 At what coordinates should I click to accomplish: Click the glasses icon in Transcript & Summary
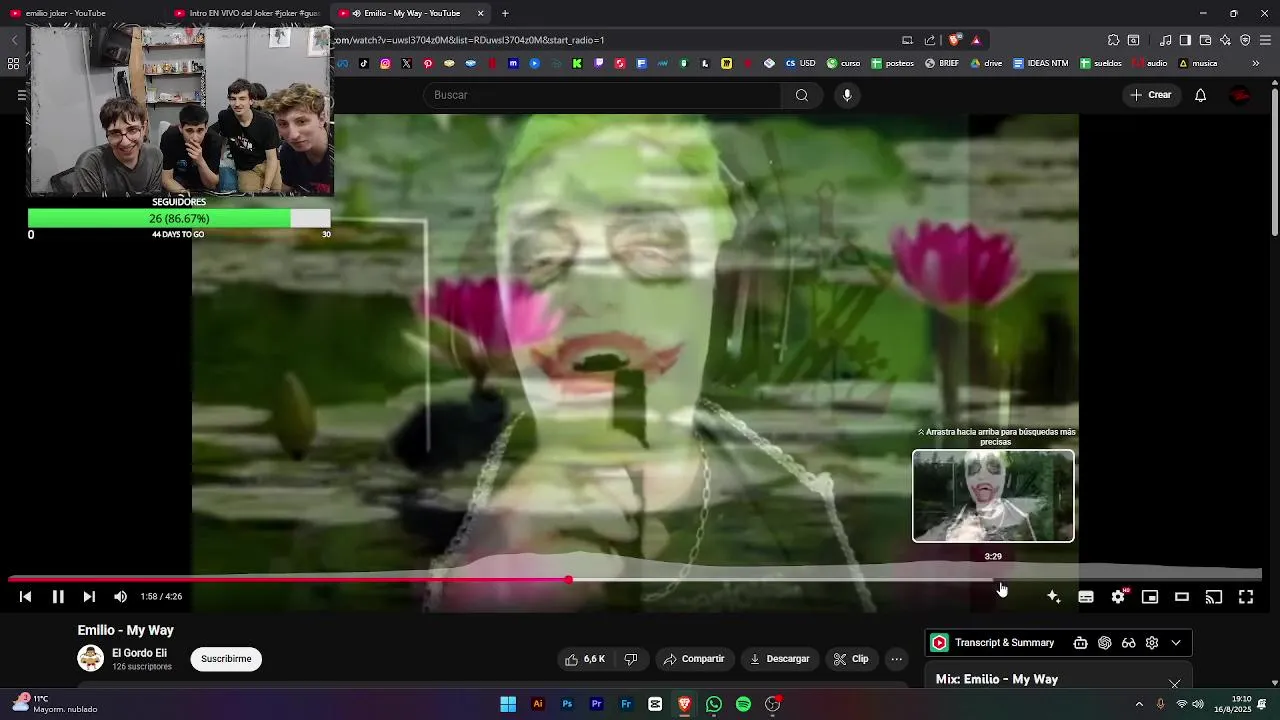pos(1128,643)
